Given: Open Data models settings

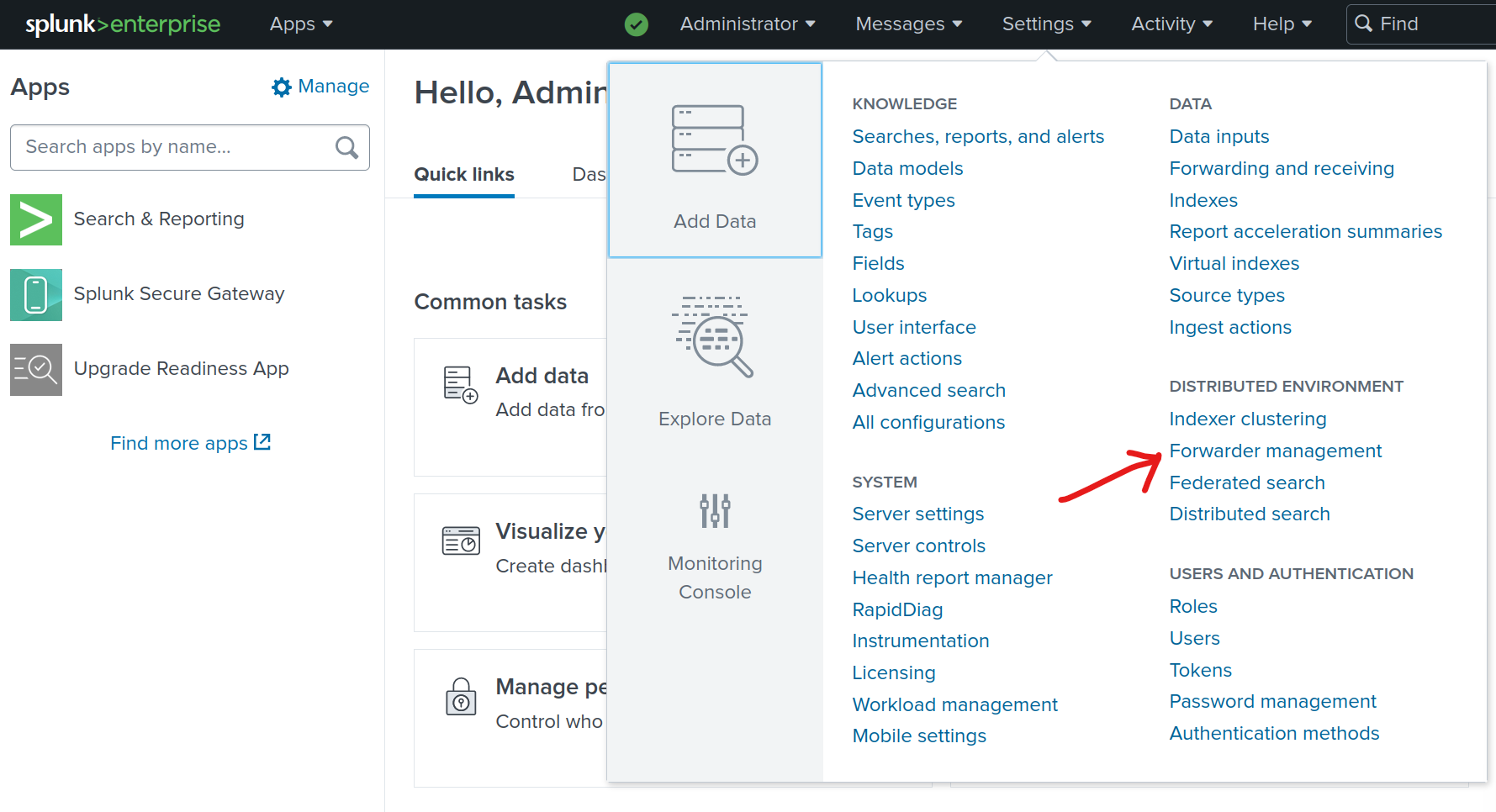Looking at the screenshot, I should 907,169.
